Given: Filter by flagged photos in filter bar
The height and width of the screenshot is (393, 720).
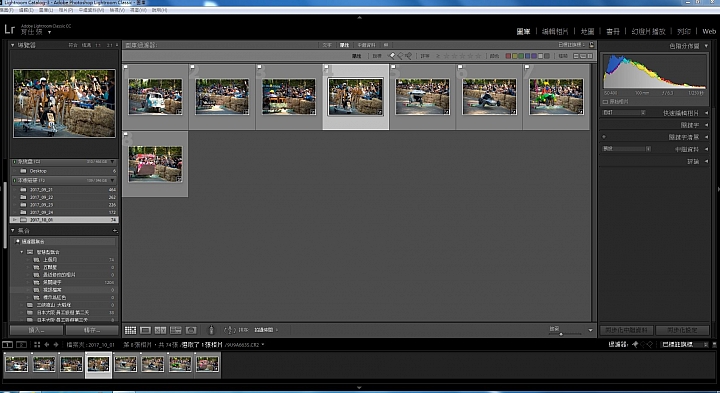Looking at the screenshot, I should (392, 56).
